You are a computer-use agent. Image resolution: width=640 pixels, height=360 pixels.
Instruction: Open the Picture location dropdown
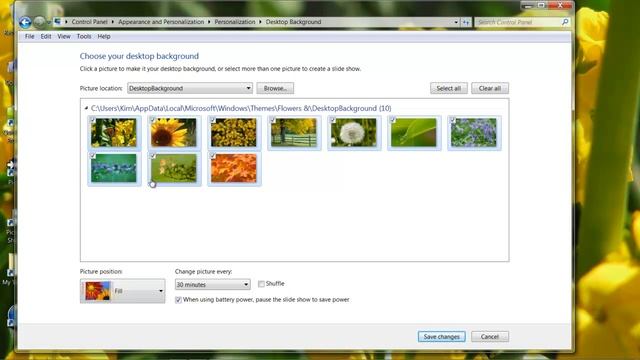pos(190,88)
